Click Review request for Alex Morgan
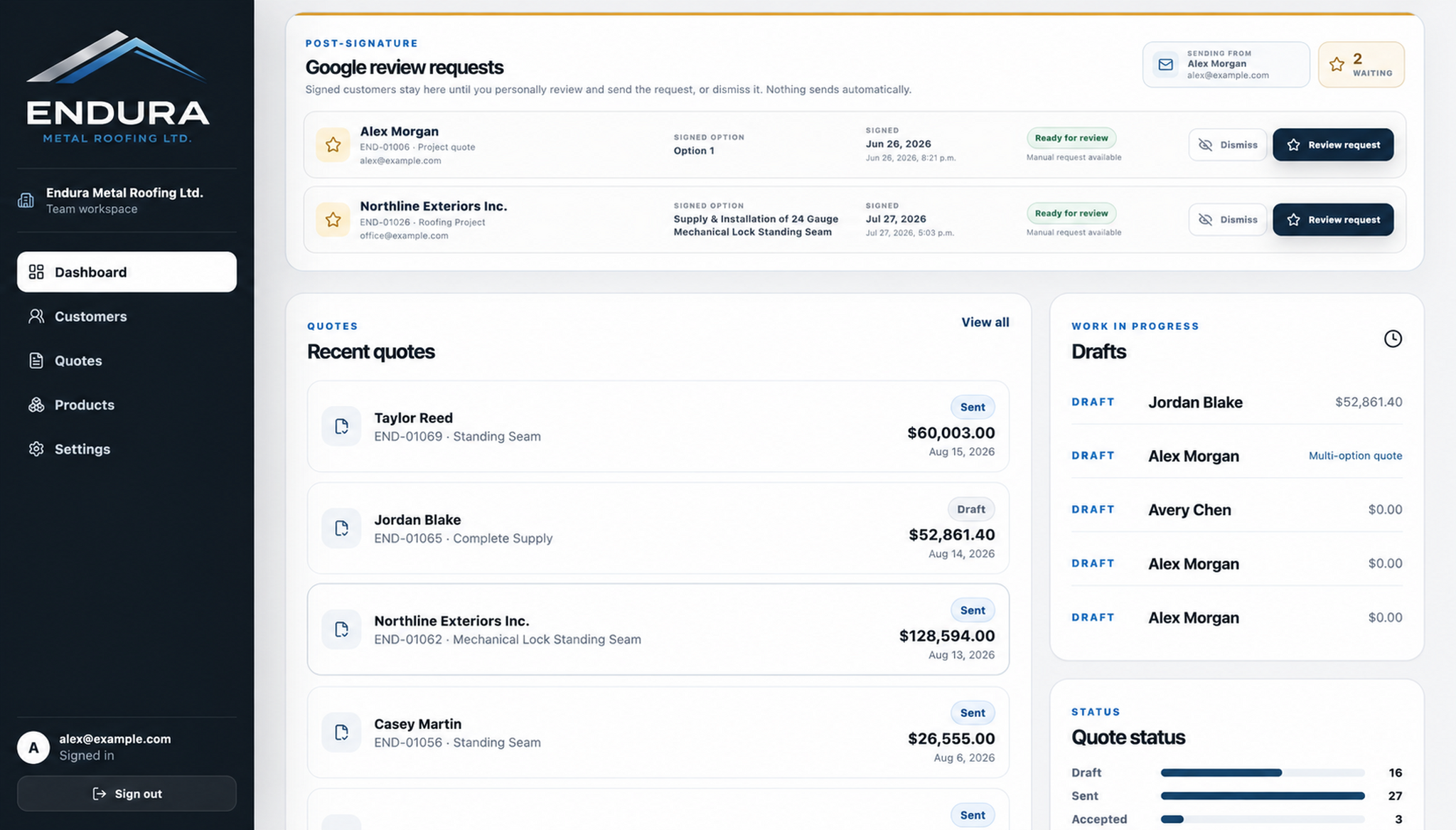The width and height of the screenshot is (1456, 830). click(x=1333, y=144)
